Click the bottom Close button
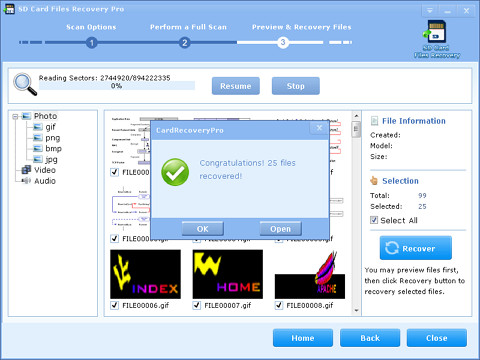 (437, 338)
